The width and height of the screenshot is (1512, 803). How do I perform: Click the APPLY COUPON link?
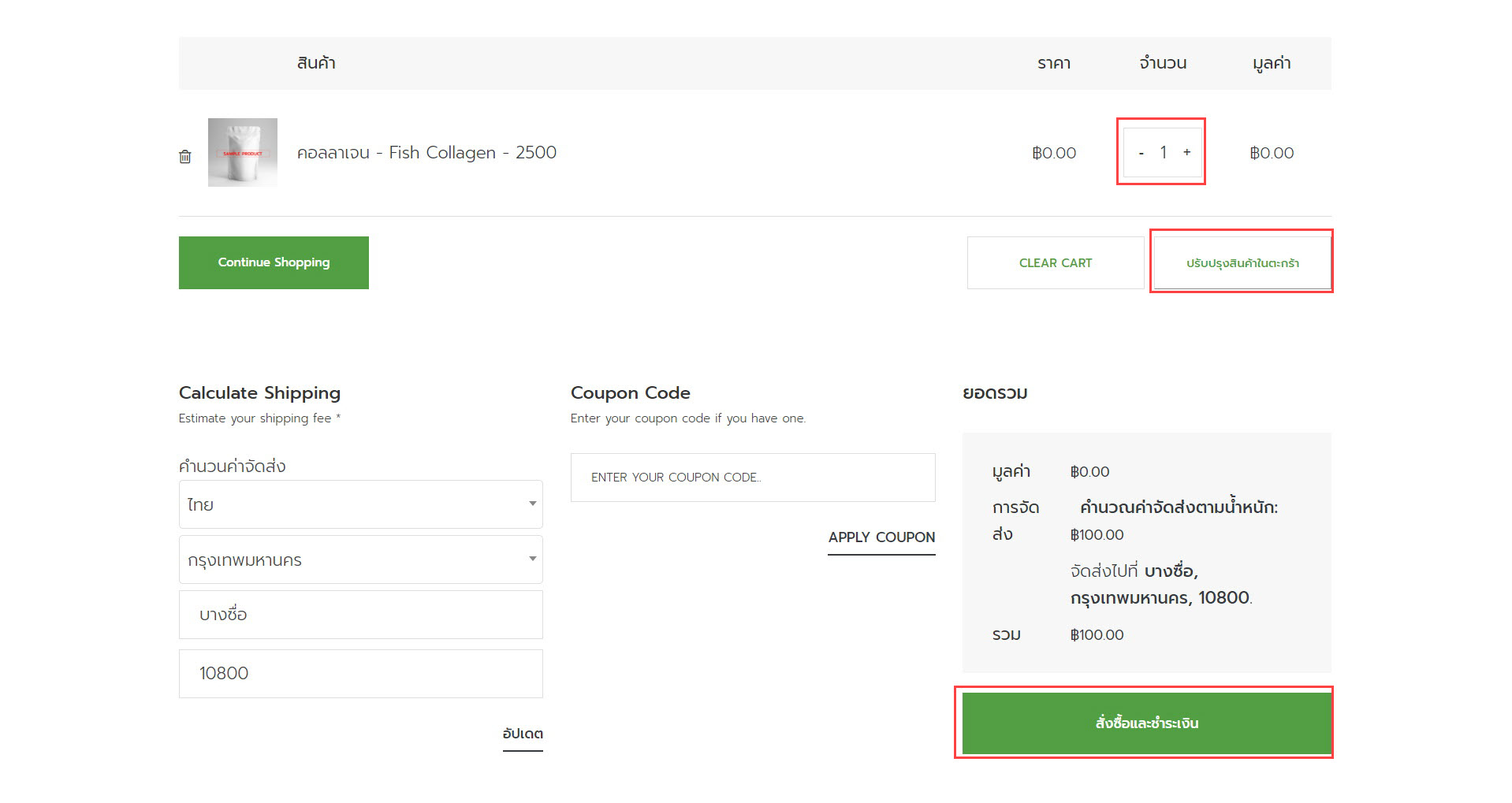pyautogui.click(x=881, y=537)
